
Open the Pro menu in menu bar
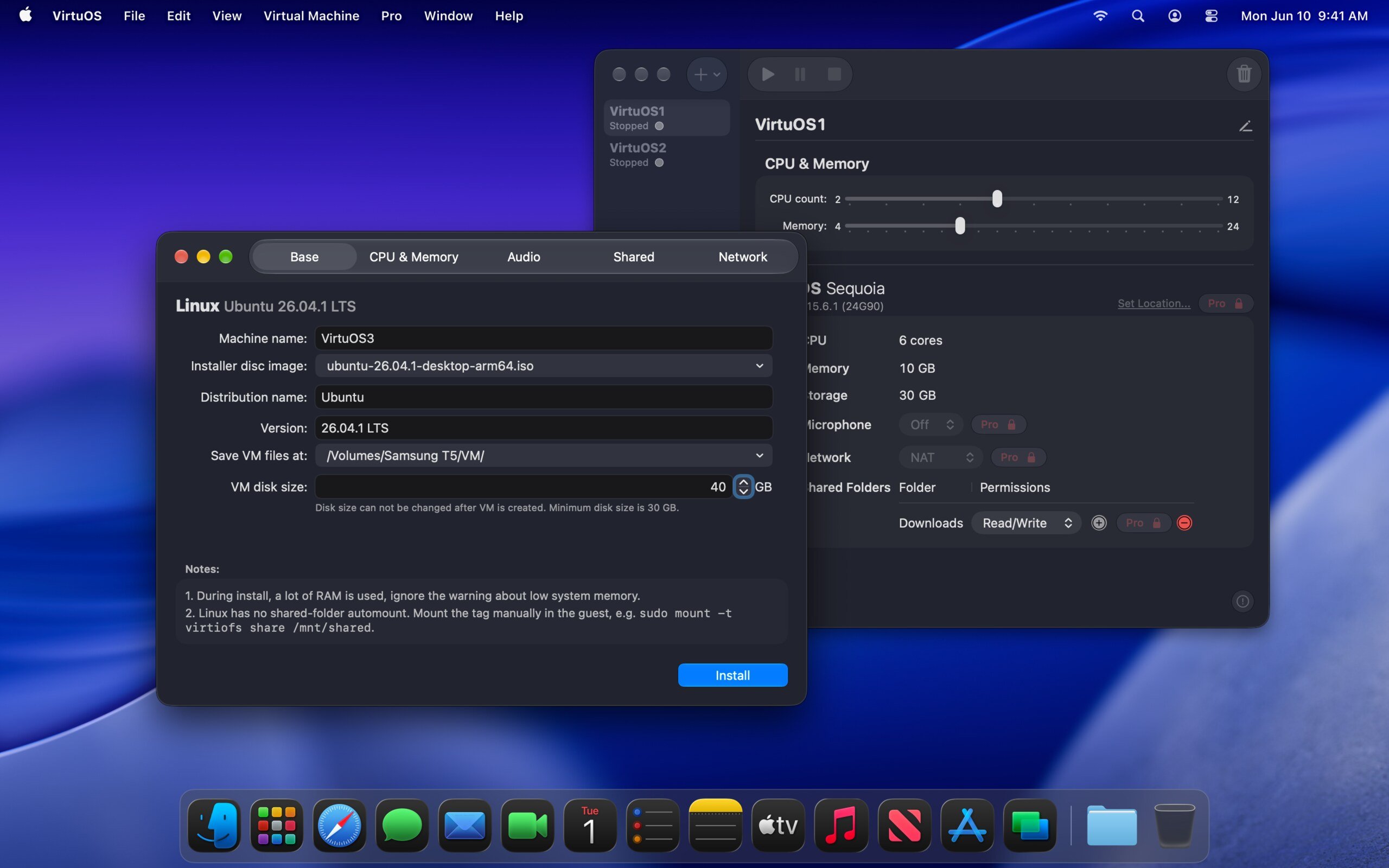click(x=391, y=16)
